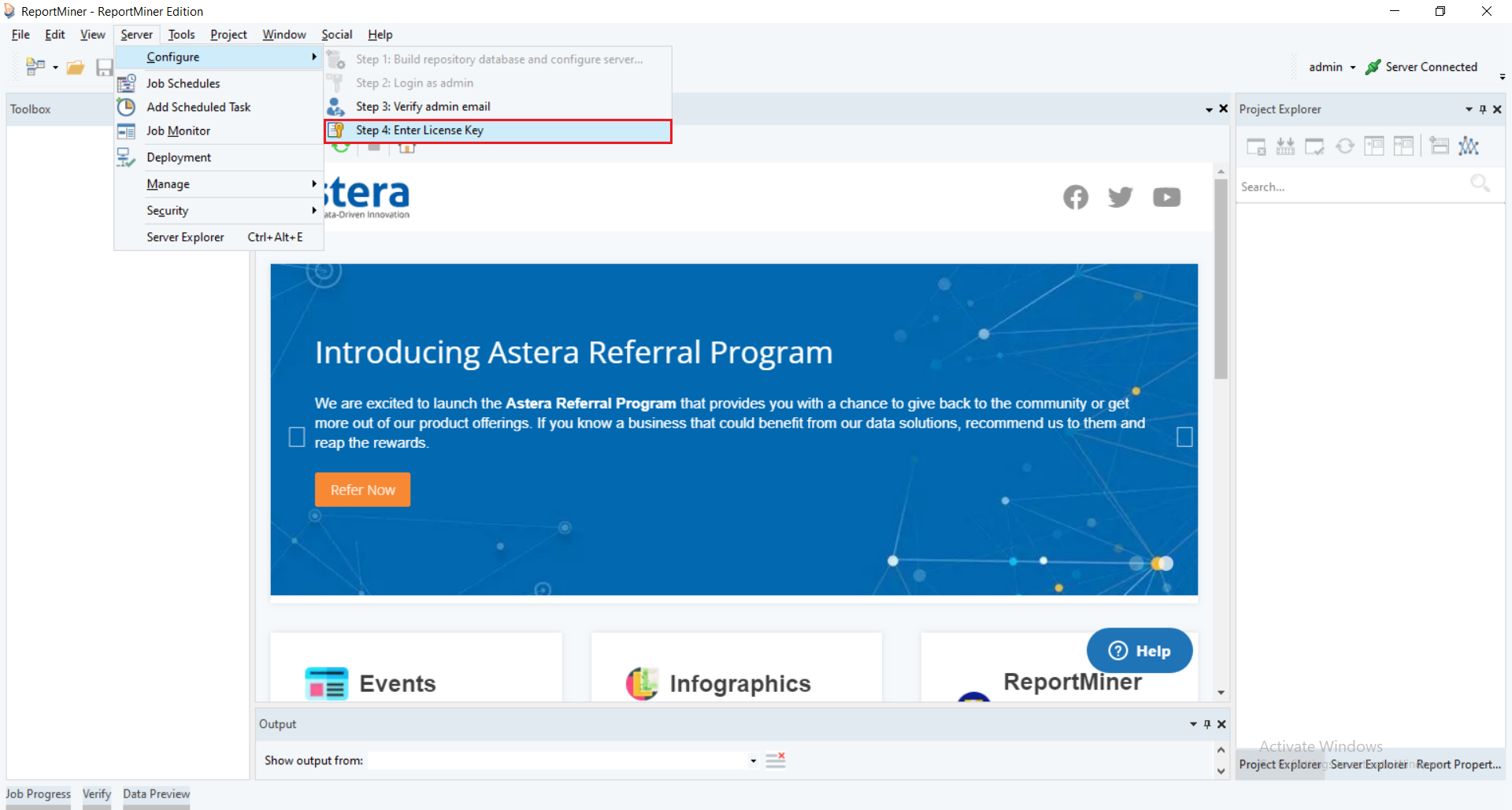Click the single-arrow layout icon in Project Explorer

click(x=1374, y=146)
